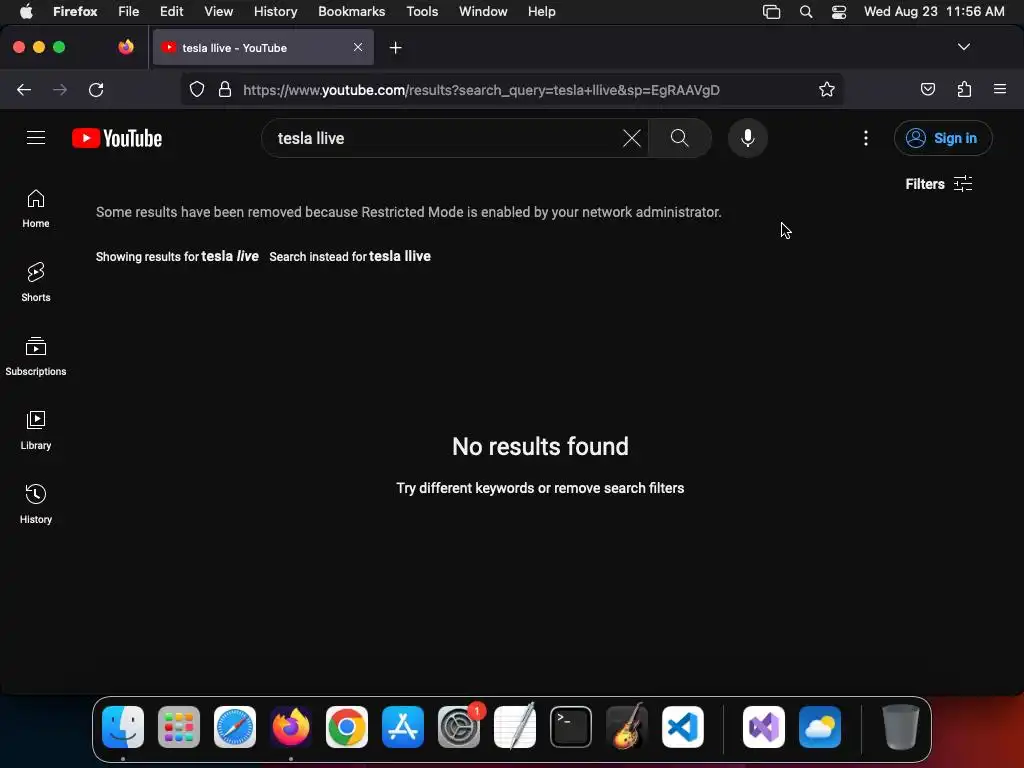Submit search with the magnifier button
Image resolution: width=1024 pixels, height=768 pixels.
pos(680,138)
